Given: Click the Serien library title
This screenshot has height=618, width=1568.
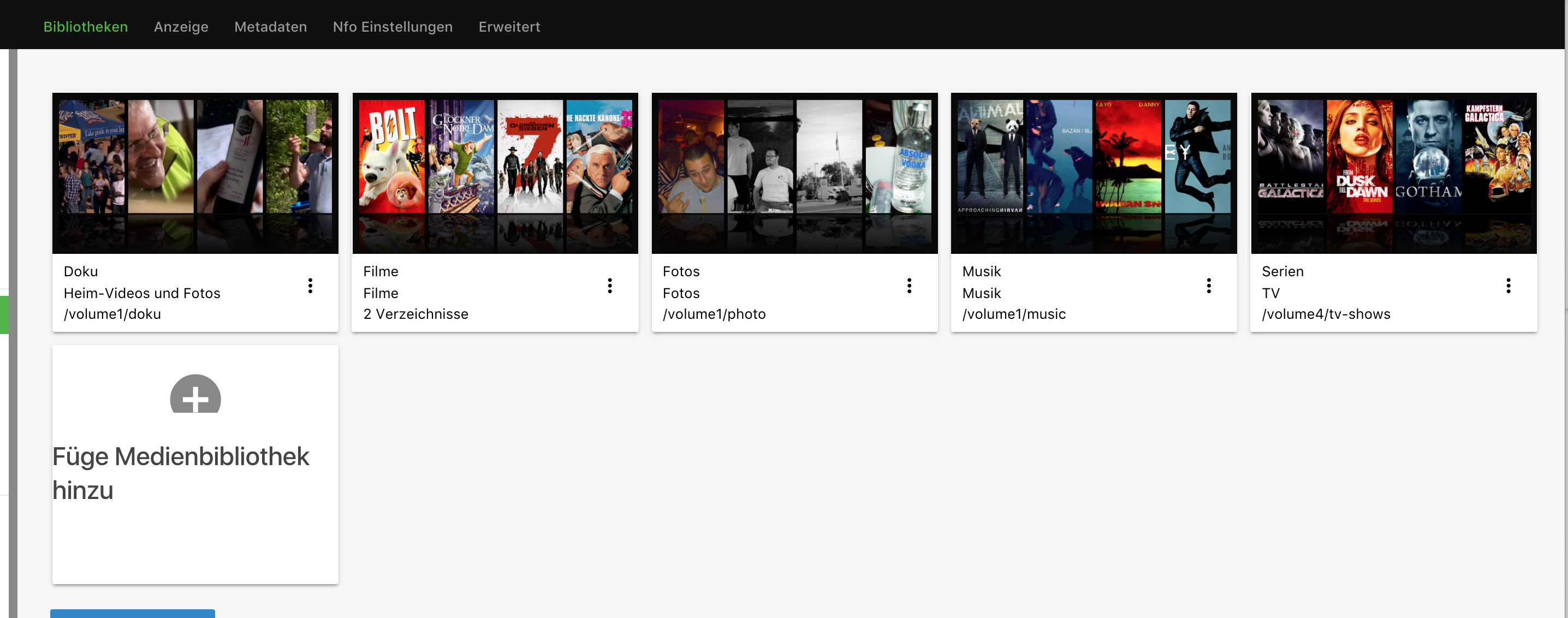Looking at the screenshot, I should [1282, 271].
